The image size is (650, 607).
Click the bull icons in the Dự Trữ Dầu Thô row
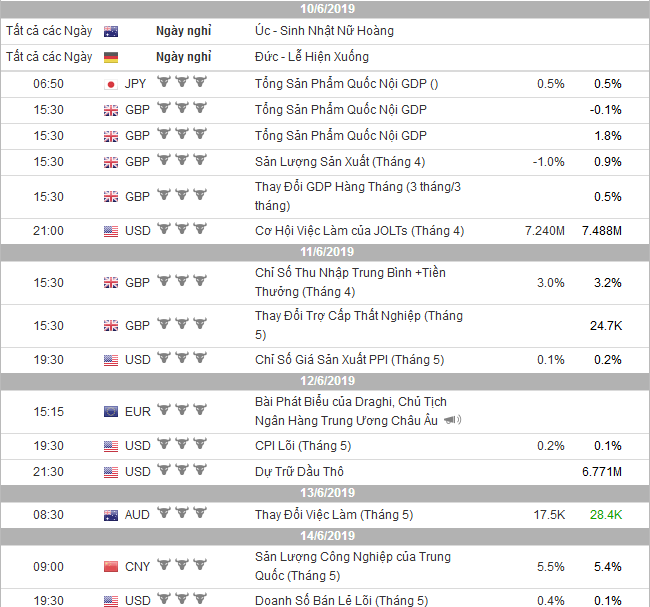pyautogui.click(x=181, y=471)
